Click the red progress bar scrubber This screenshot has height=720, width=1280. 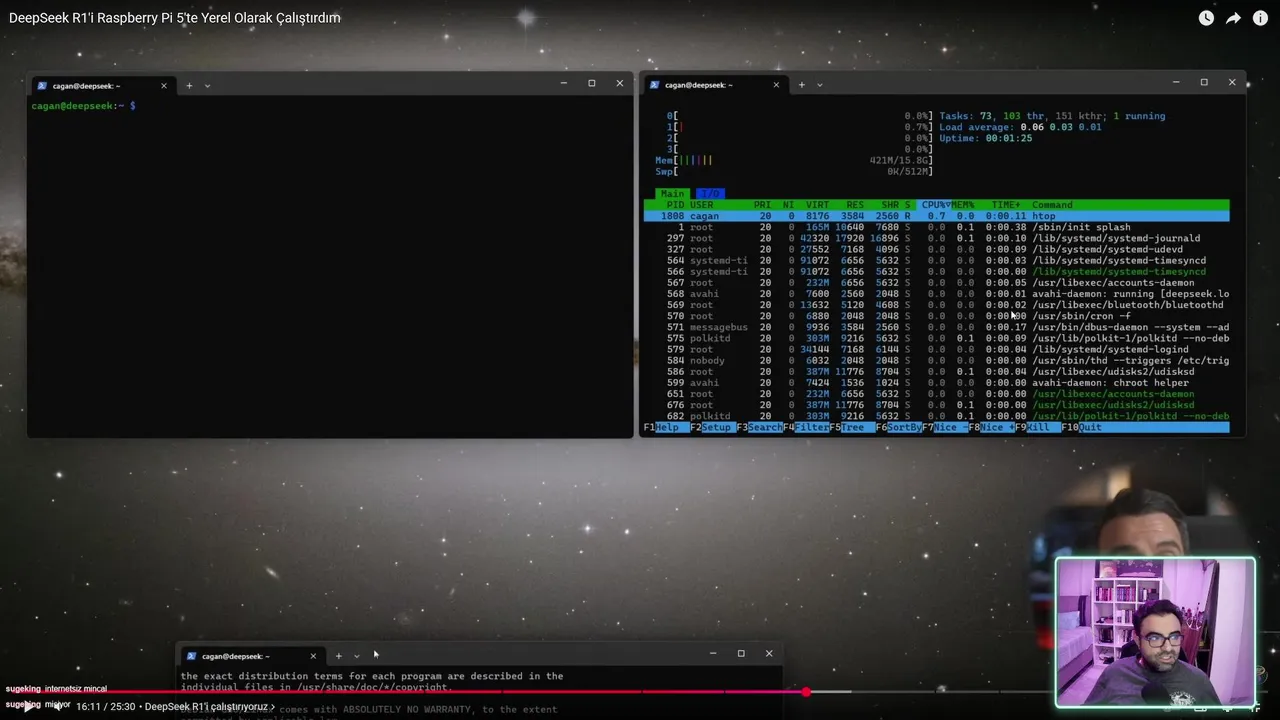pyautogui.click(x=806, y=691)
